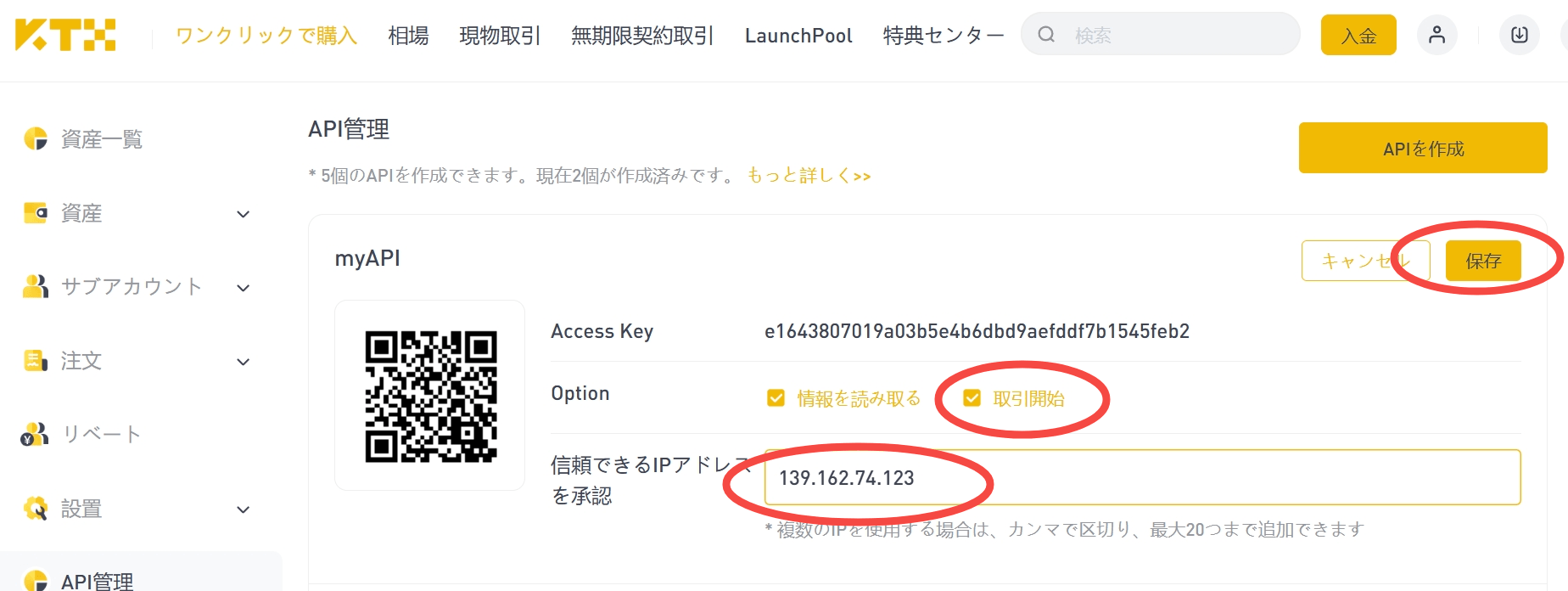Open the 相場 menu item
1568x591 pixels.
coord(408,36)
